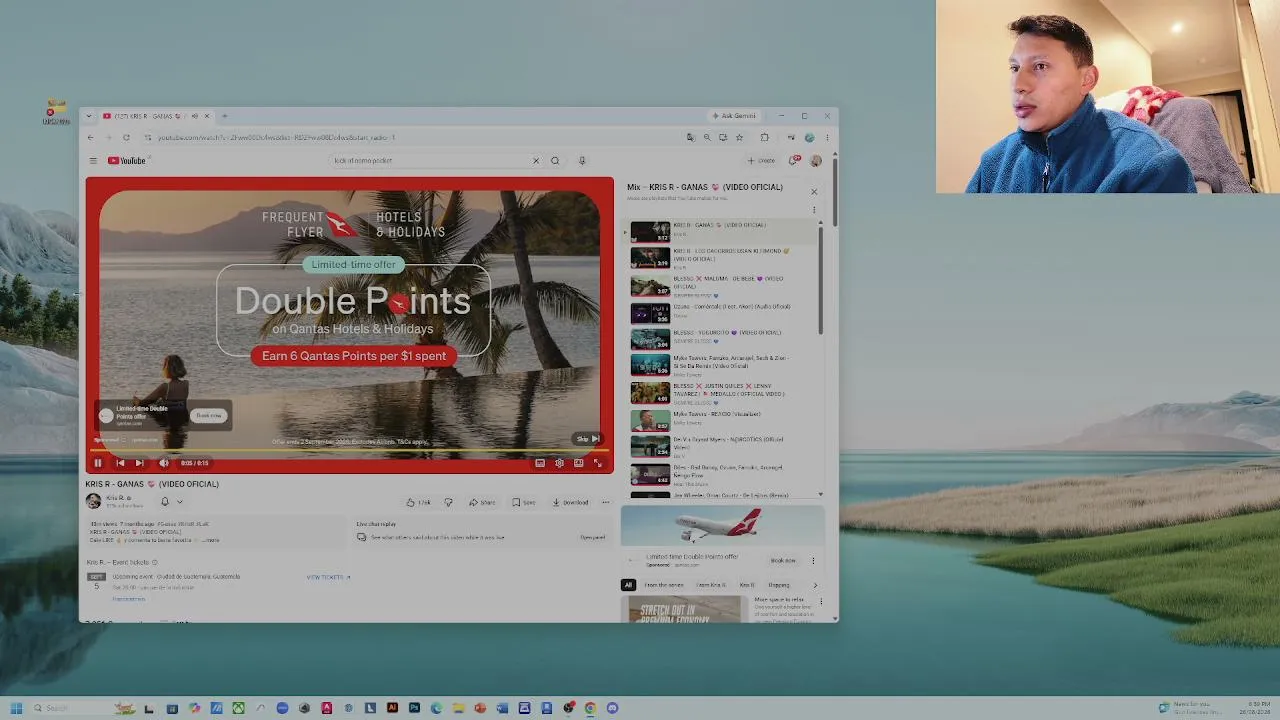Click the VIEW TICKETS link
Image resolution: width=1280 pixels, height=720 pixels.
328,577
